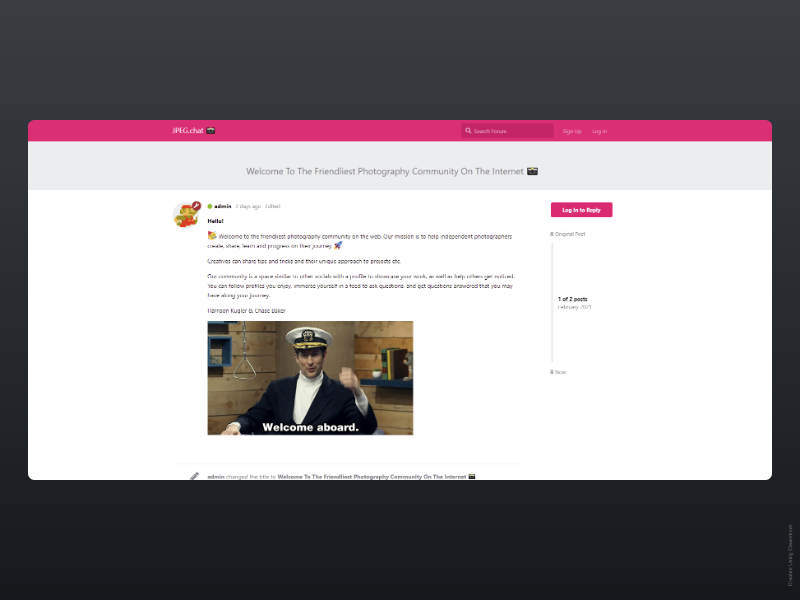This screenshot has height=600, width=800.
Task: Click the green online status dot
Action: [x=210, y=206]
